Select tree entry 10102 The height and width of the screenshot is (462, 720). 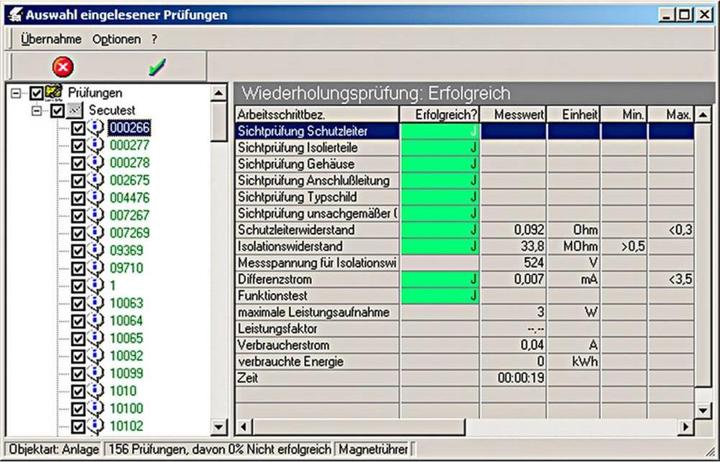[x=126, y=426]
